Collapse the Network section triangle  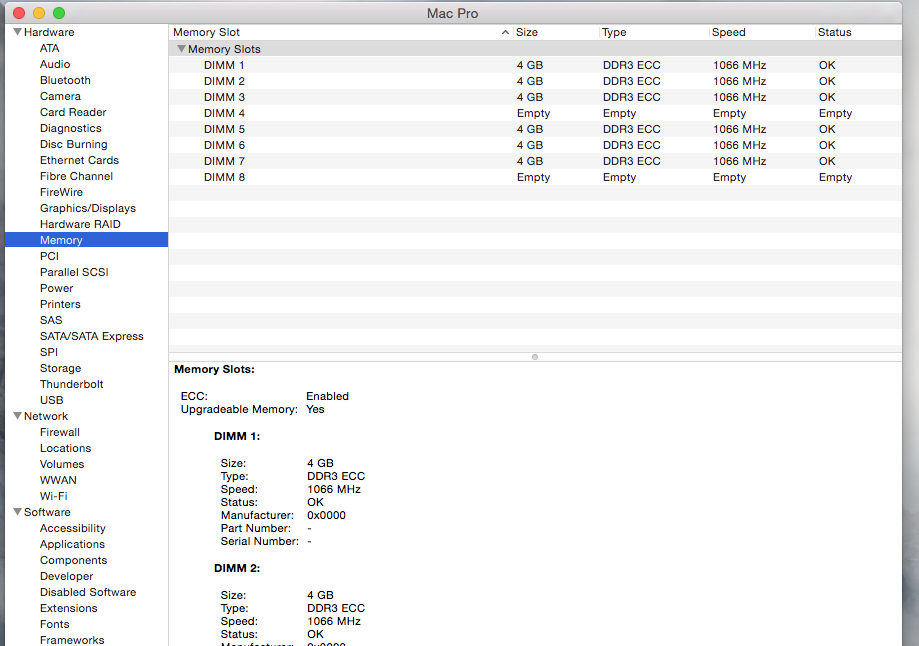point(18,416)
